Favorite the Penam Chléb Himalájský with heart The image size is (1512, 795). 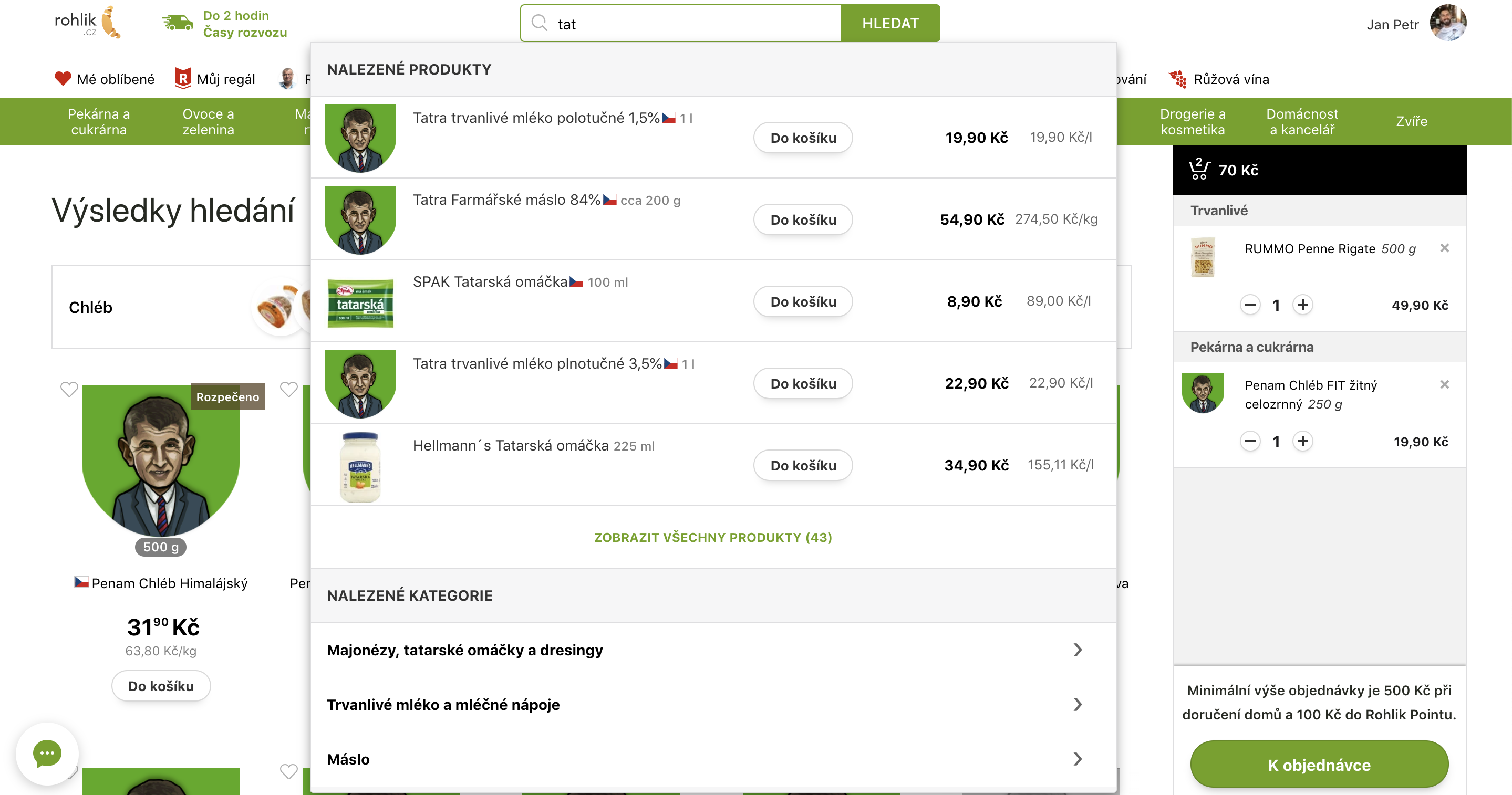[x=69, y=389]
